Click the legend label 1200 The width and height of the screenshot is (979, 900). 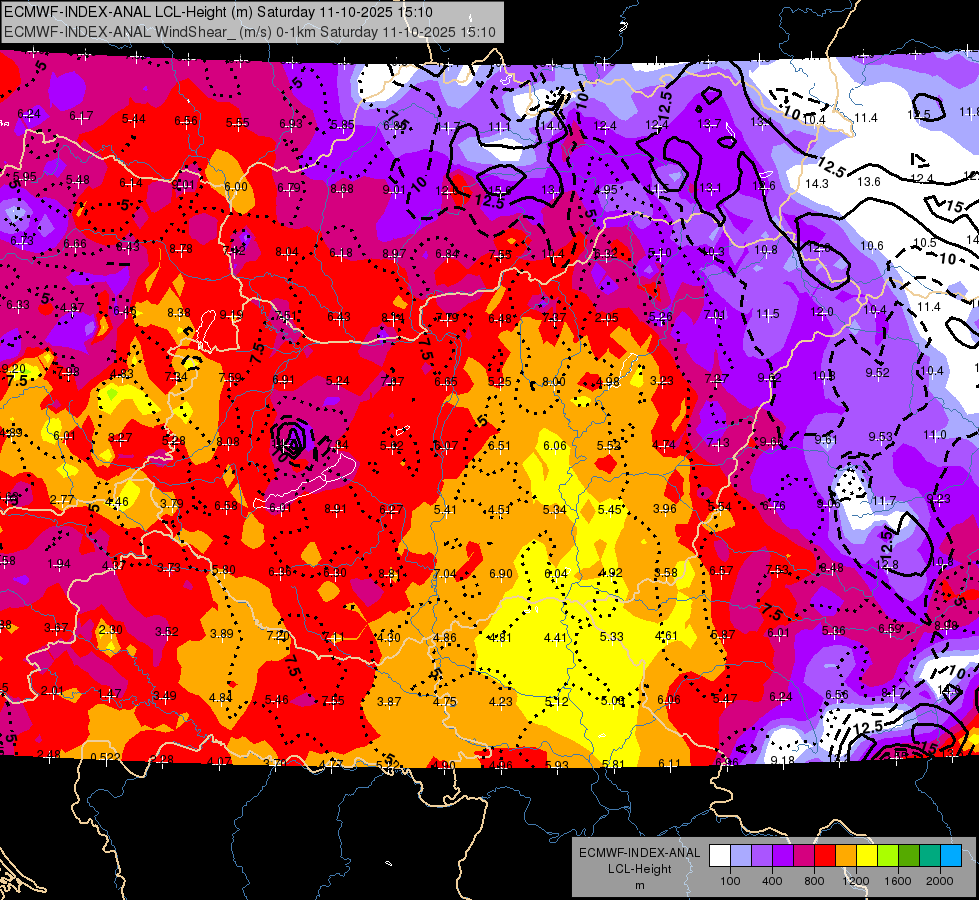click(x=856, y=881)
